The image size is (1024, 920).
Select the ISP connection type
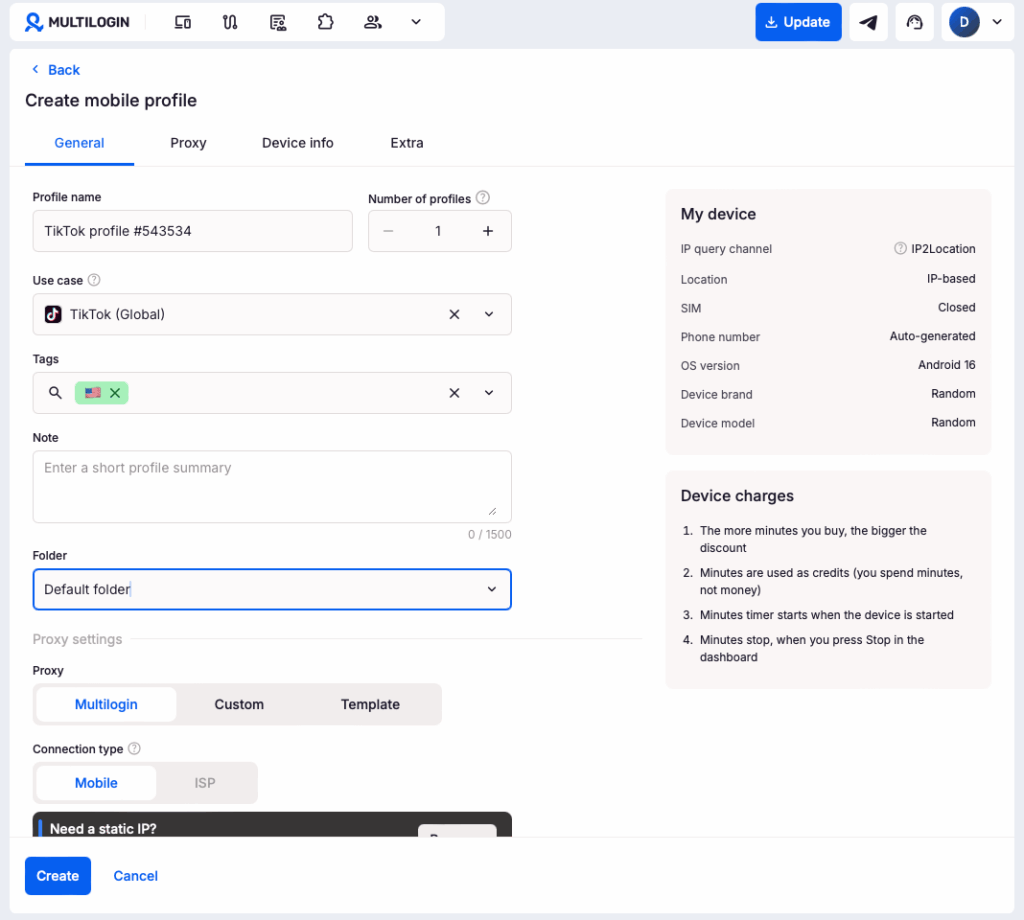pyautogui.click(x=204, y=783)
